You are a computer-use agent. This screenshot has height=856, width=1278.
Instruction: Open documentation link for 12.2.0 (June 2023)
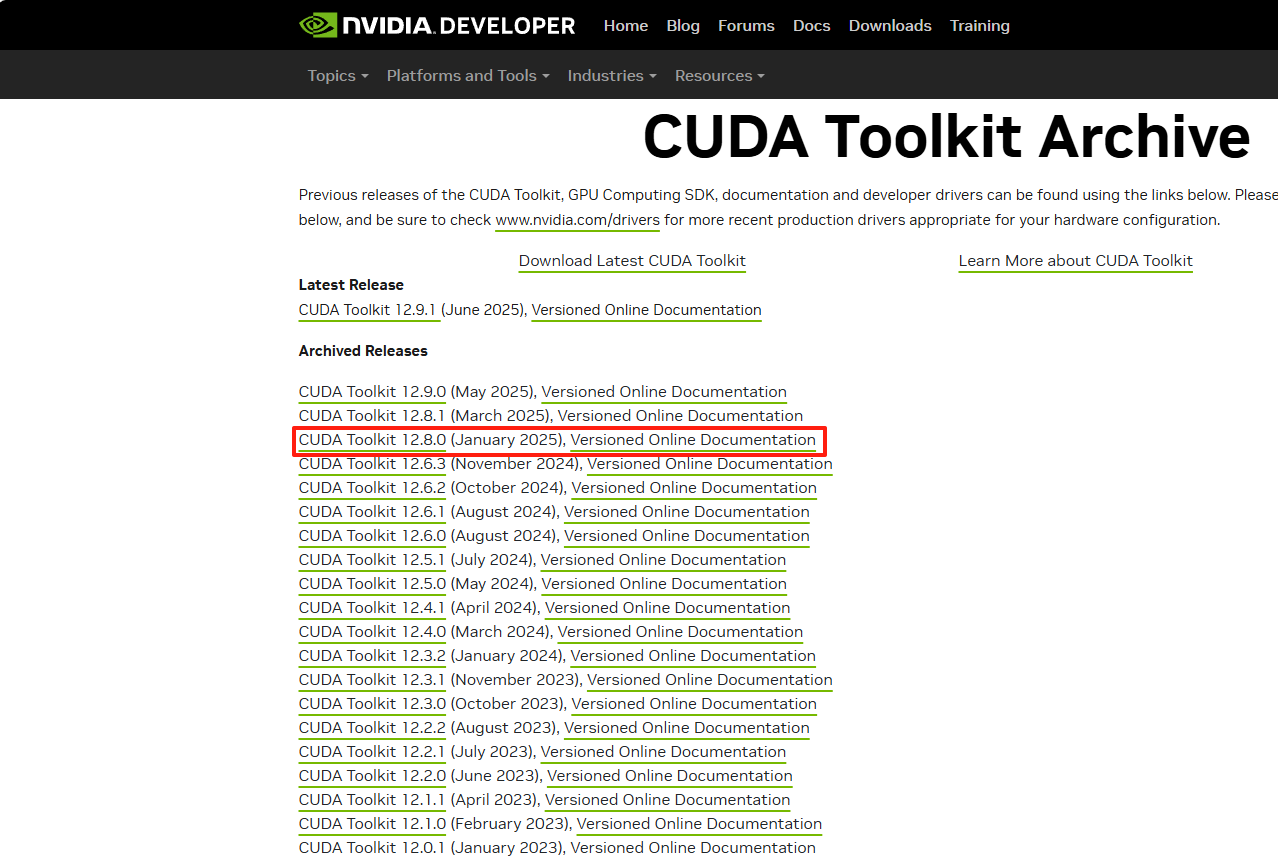(670, 776)
